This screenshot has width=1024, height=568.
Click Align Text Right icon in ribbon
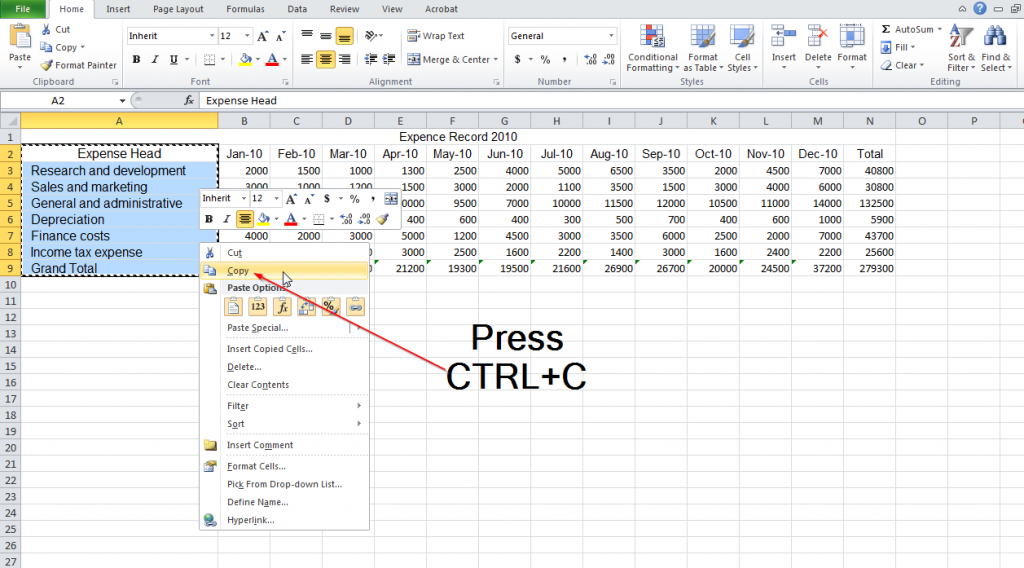click(344, 59)
